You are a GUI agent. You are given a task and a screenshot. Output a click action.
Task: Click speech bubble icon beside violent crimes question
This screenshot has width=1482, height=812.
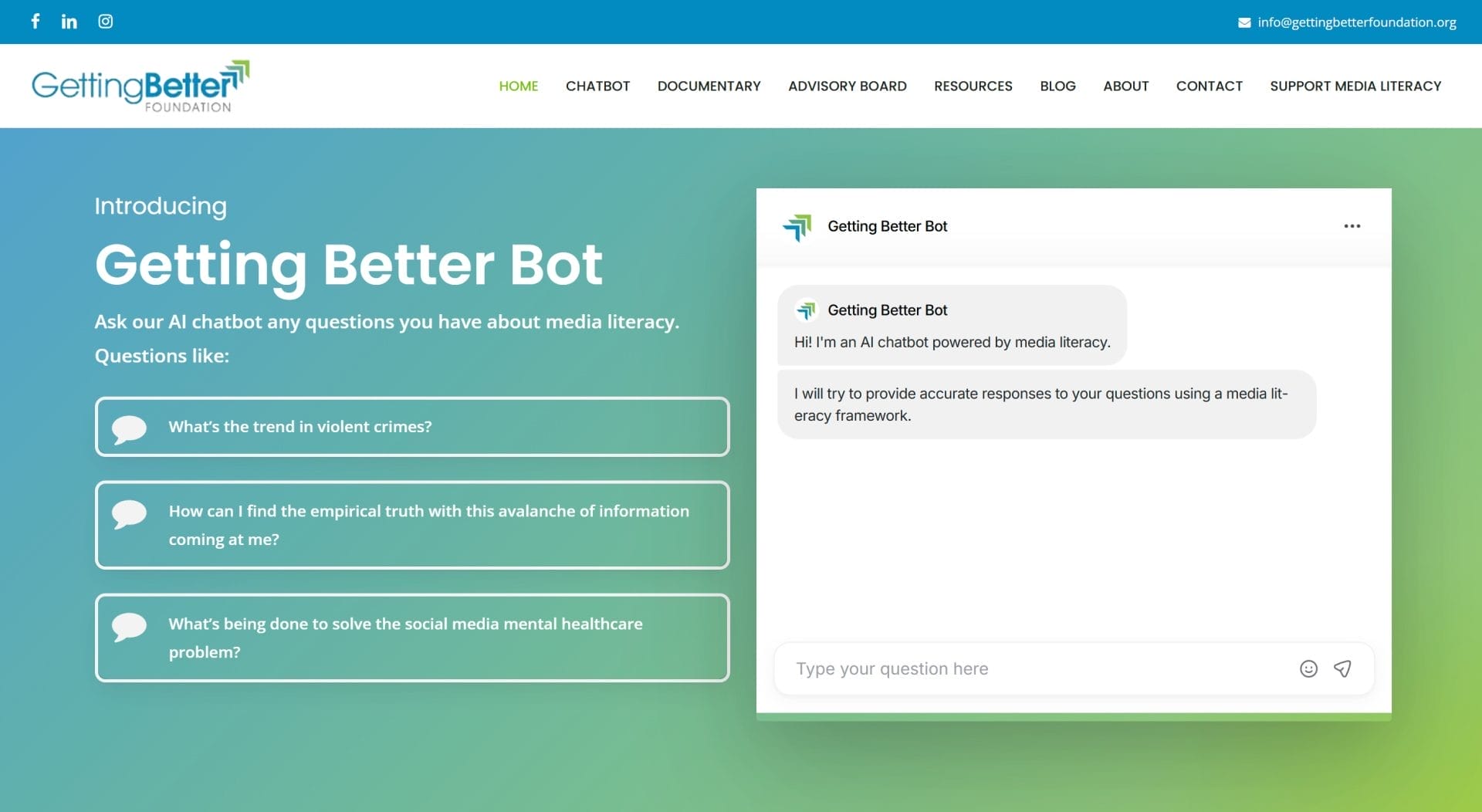[x=129, y=429]
